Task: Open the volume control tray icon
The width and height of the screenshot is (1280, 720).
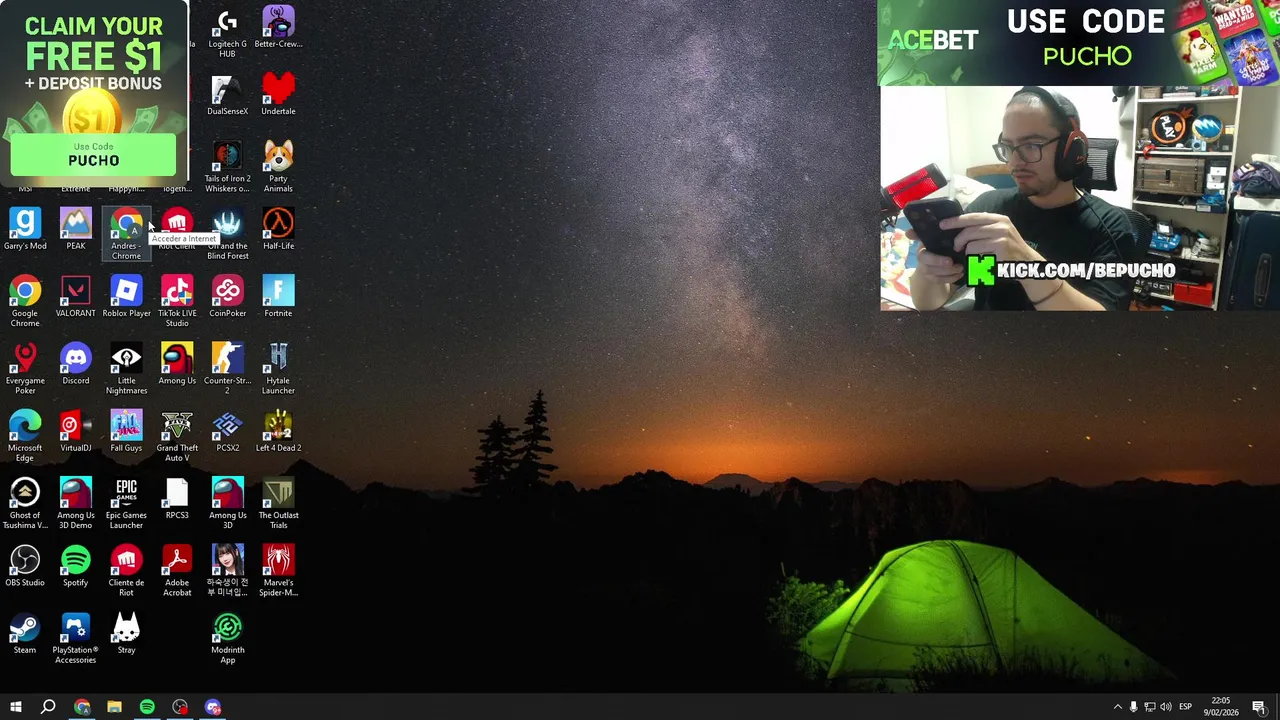Action: 1165,707
